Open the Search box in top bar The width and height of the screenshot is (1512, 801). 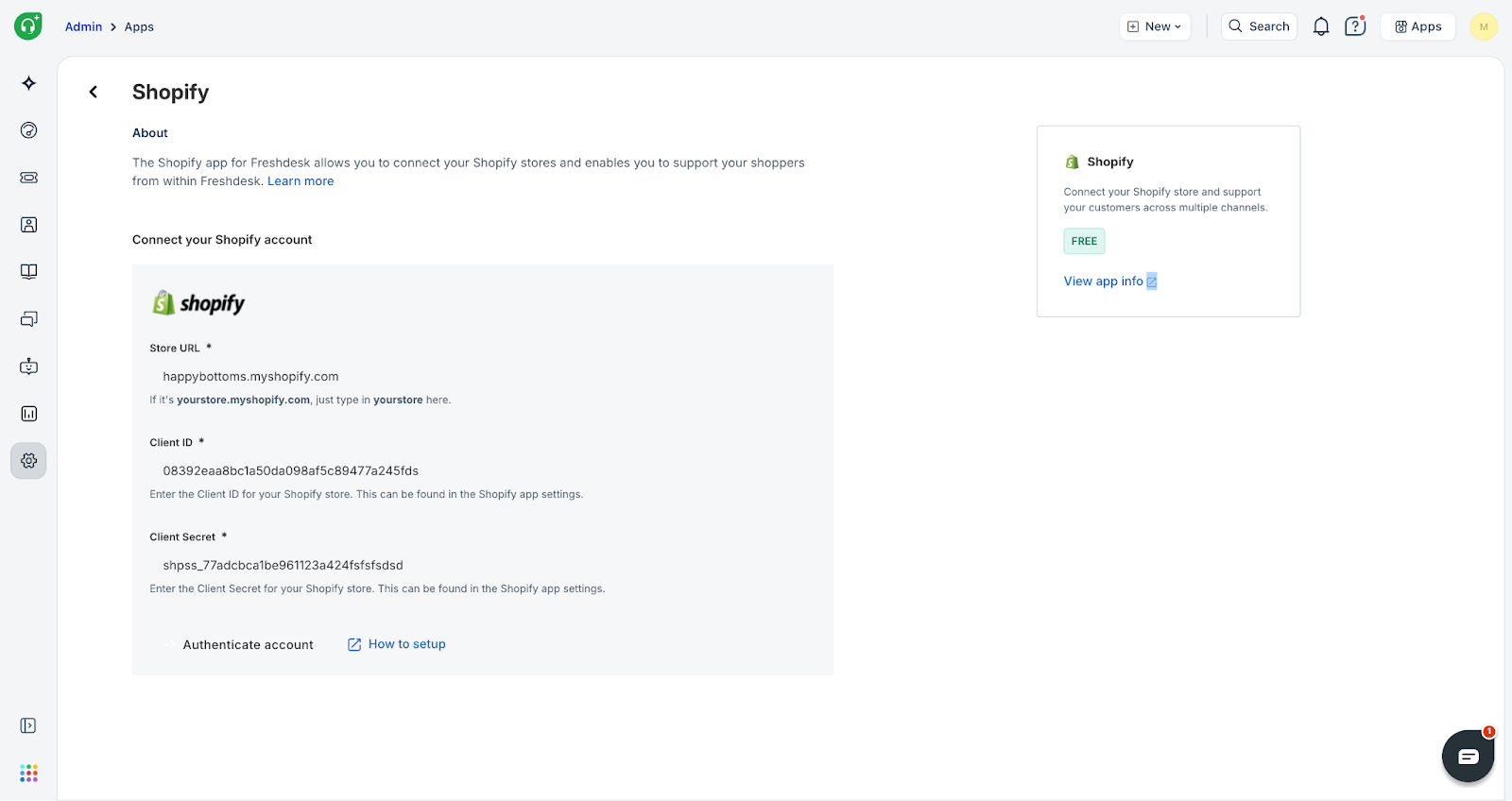tap(1260, 26)
